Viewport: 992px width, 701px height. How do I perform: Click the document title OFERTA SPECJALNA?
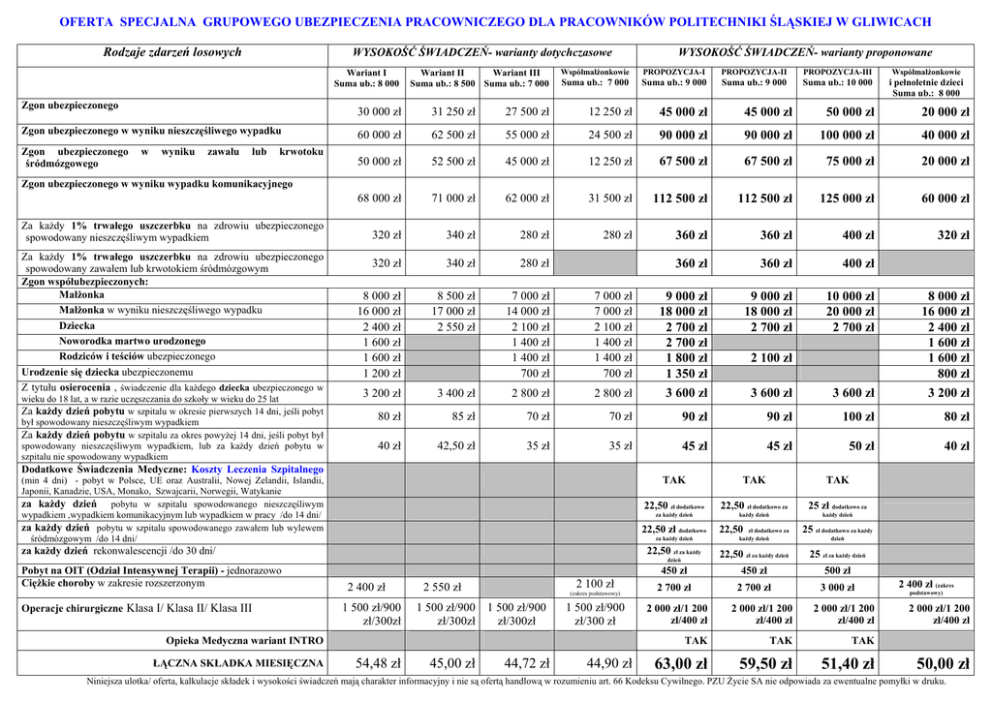496,20
